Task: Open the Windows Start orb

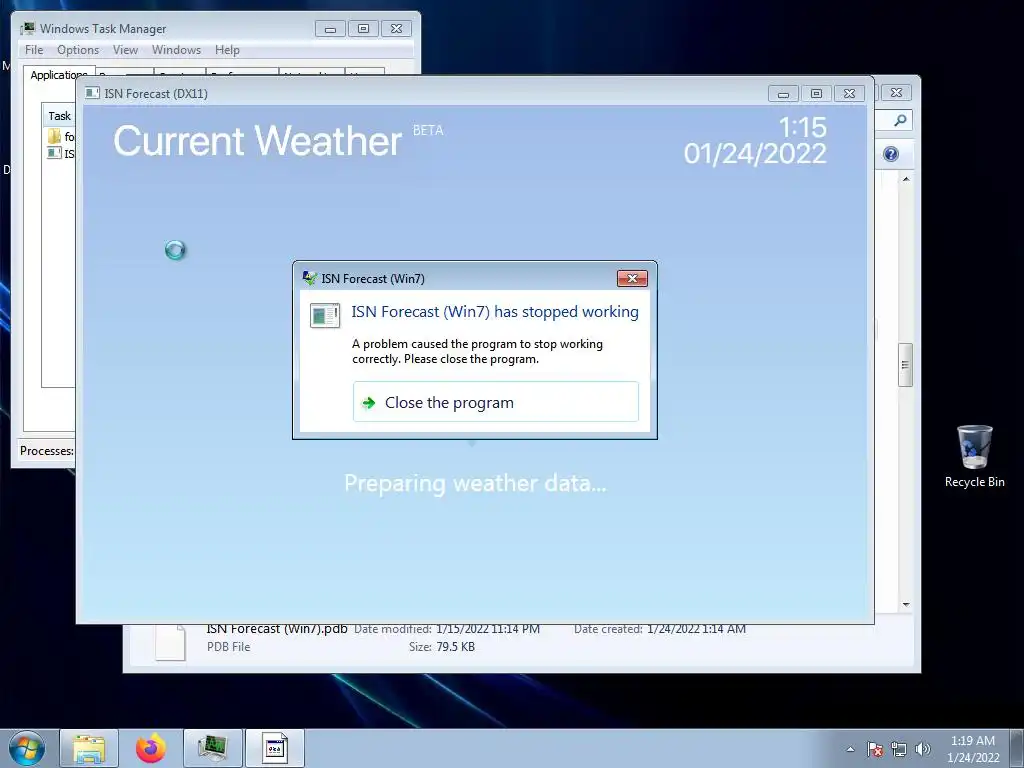Action: (26, 748)
